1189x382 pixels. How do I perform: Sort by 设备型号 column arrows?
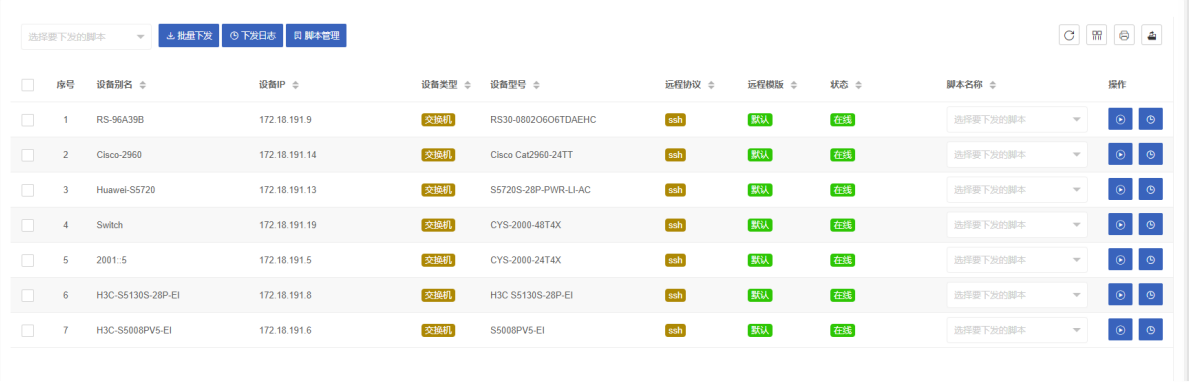point(537,85)
